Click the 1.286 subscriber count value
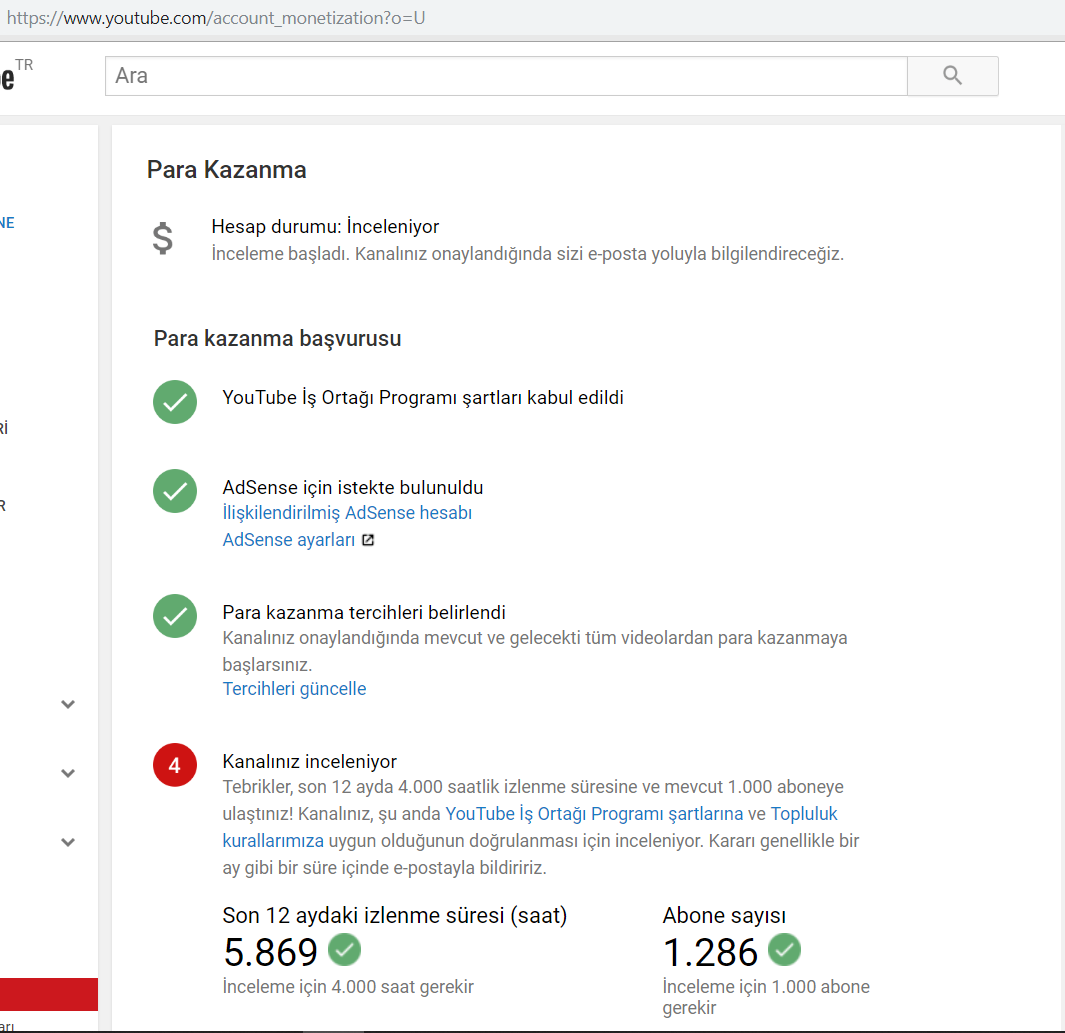 click(x=710, y=952)
